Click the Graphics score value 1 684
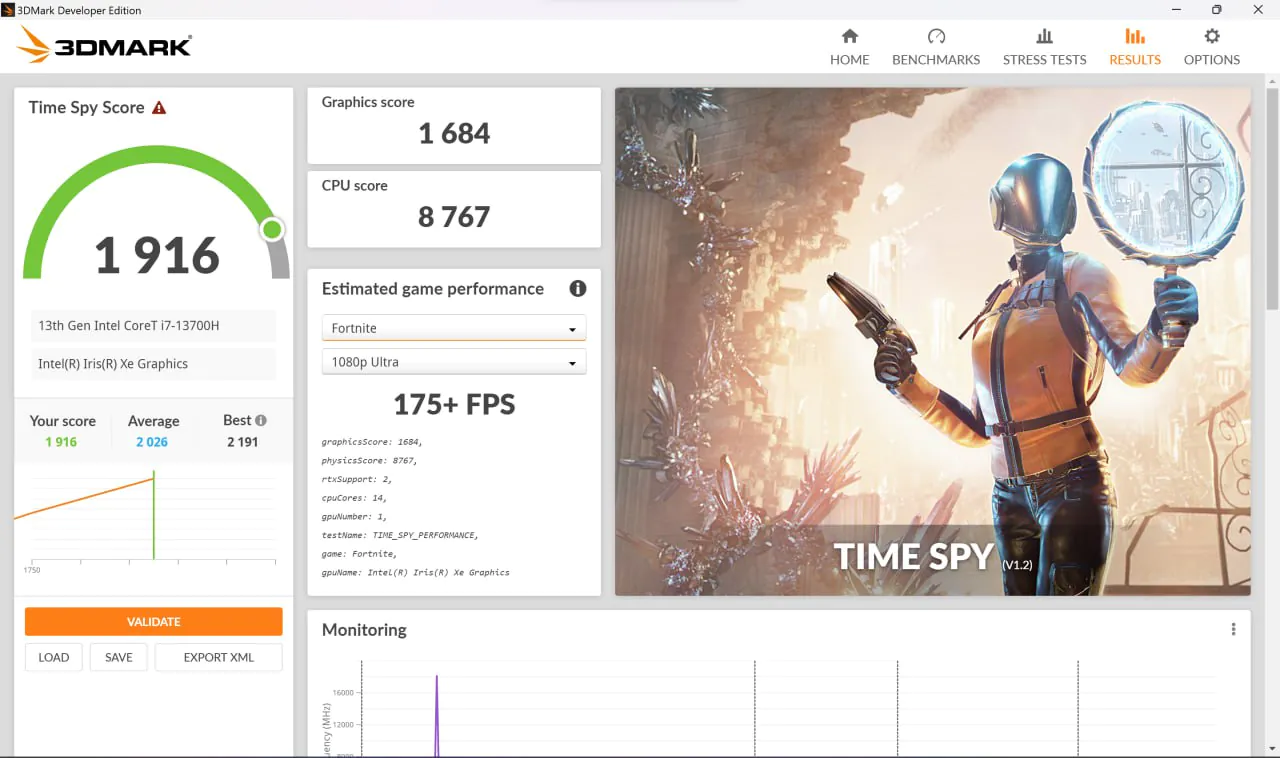 (454, 133)
